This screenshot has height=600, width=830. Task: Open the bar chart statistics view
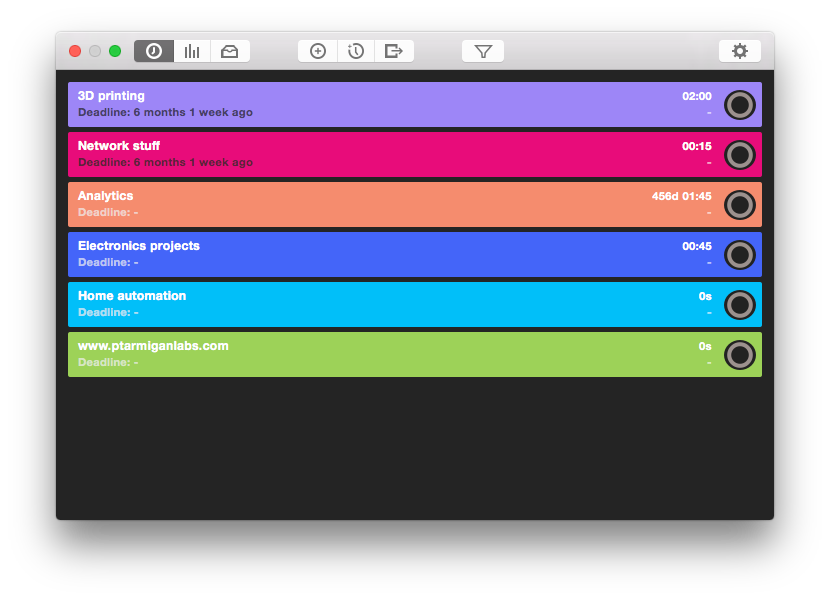[x=192, y=51]
